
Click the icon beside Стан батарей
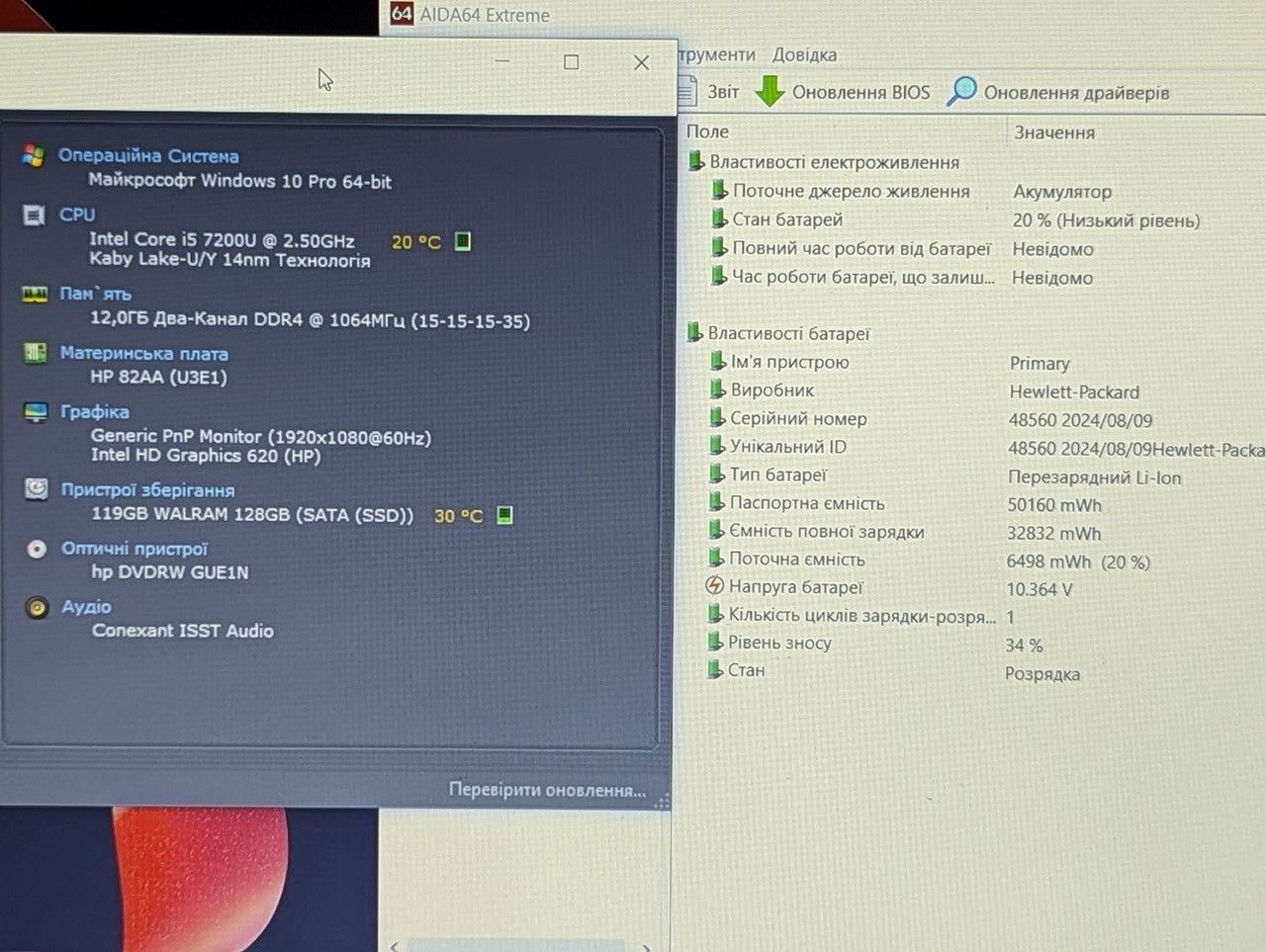(720, 219)
